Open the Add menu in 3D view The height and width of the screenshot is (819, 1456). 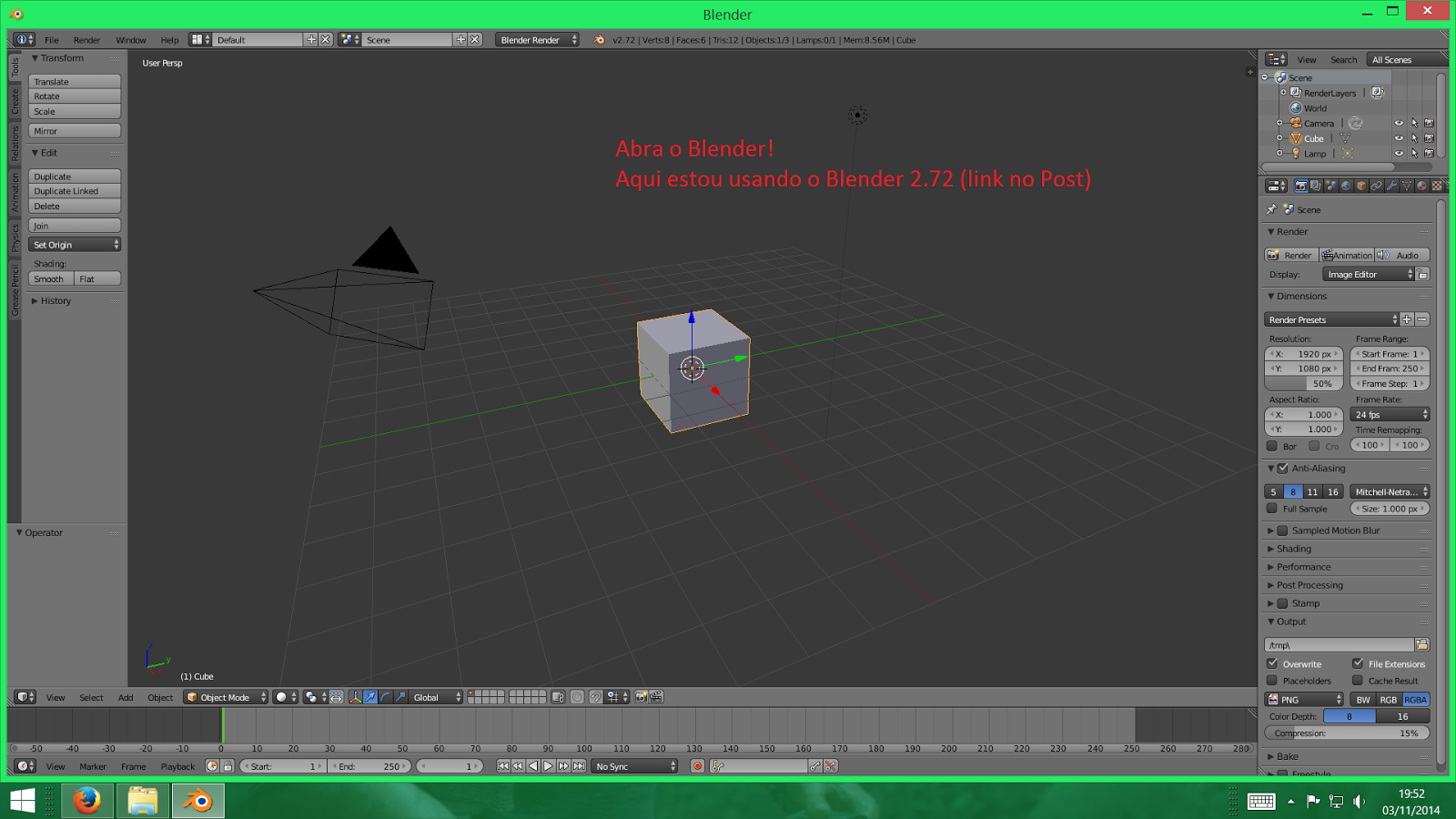(126, 698)
